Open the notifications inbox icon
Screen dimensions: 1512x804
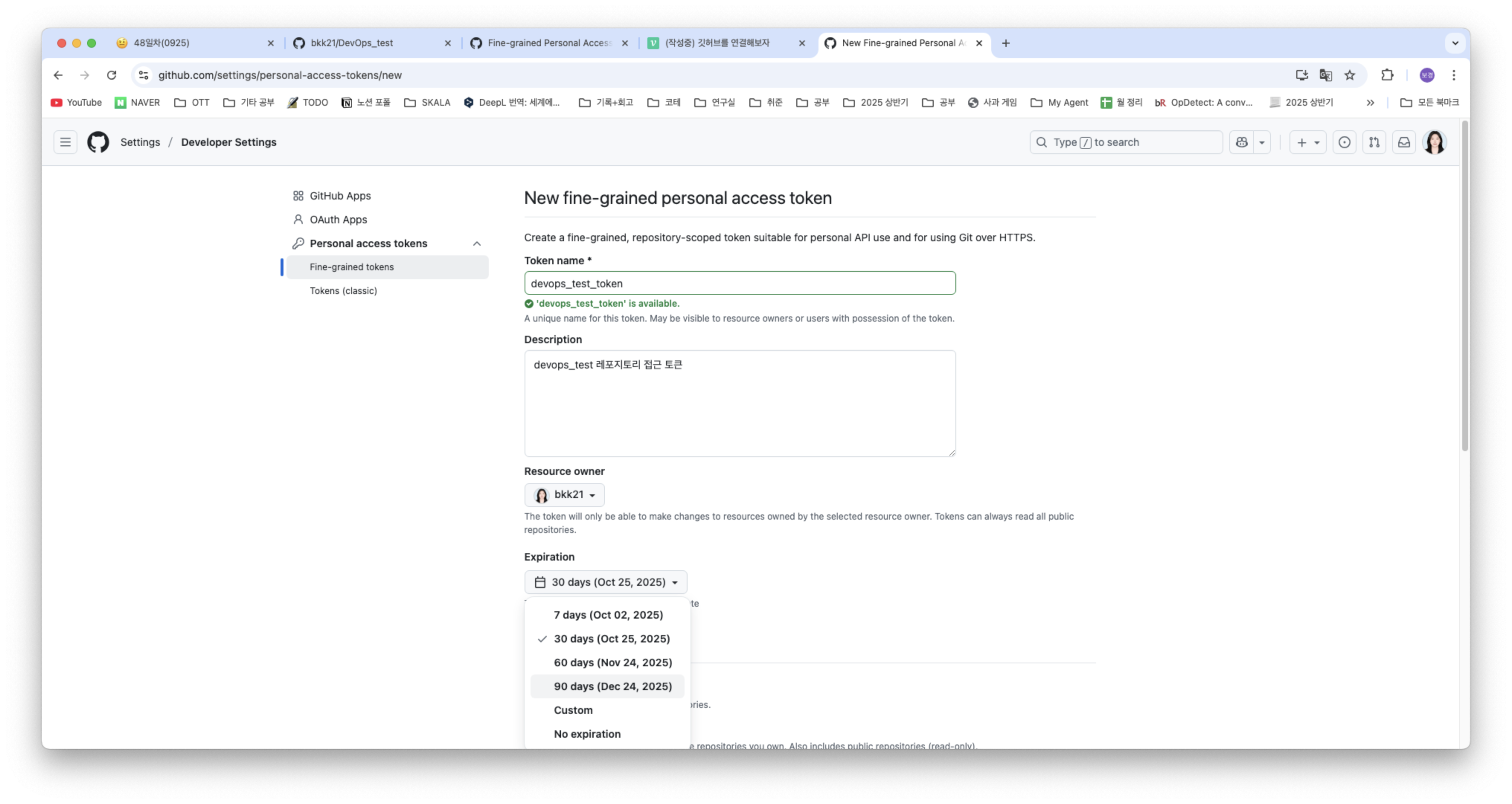(x=1404, y=142)
